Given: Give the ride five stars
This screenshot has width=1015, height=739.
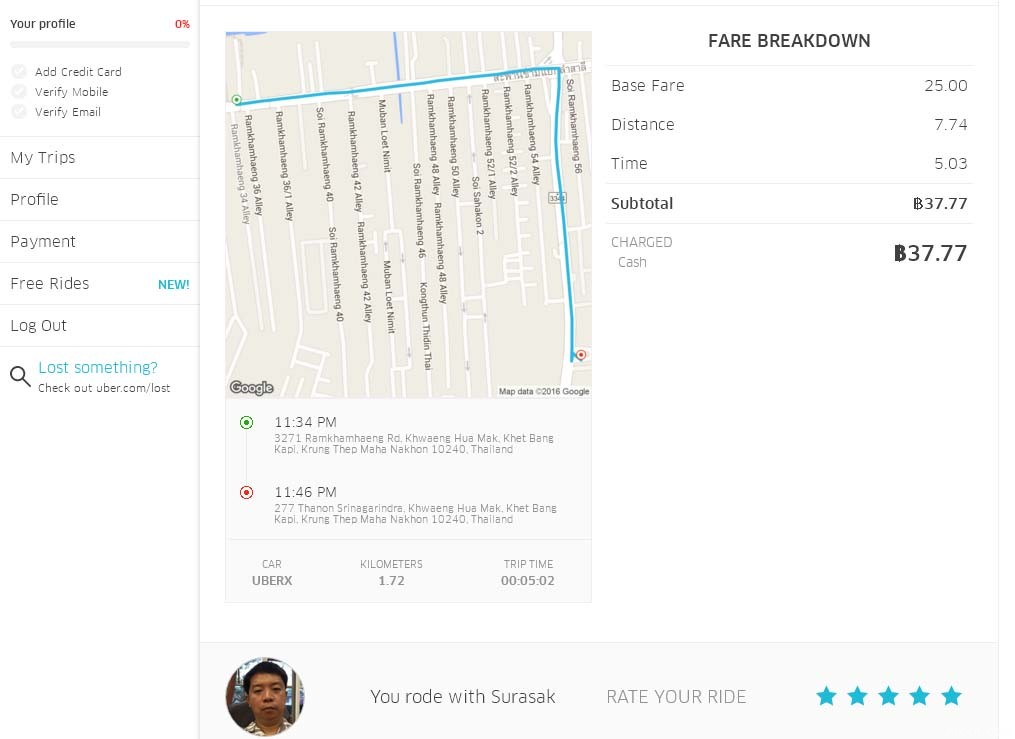Looking at the screenshot, I should [x=951, y=696].
